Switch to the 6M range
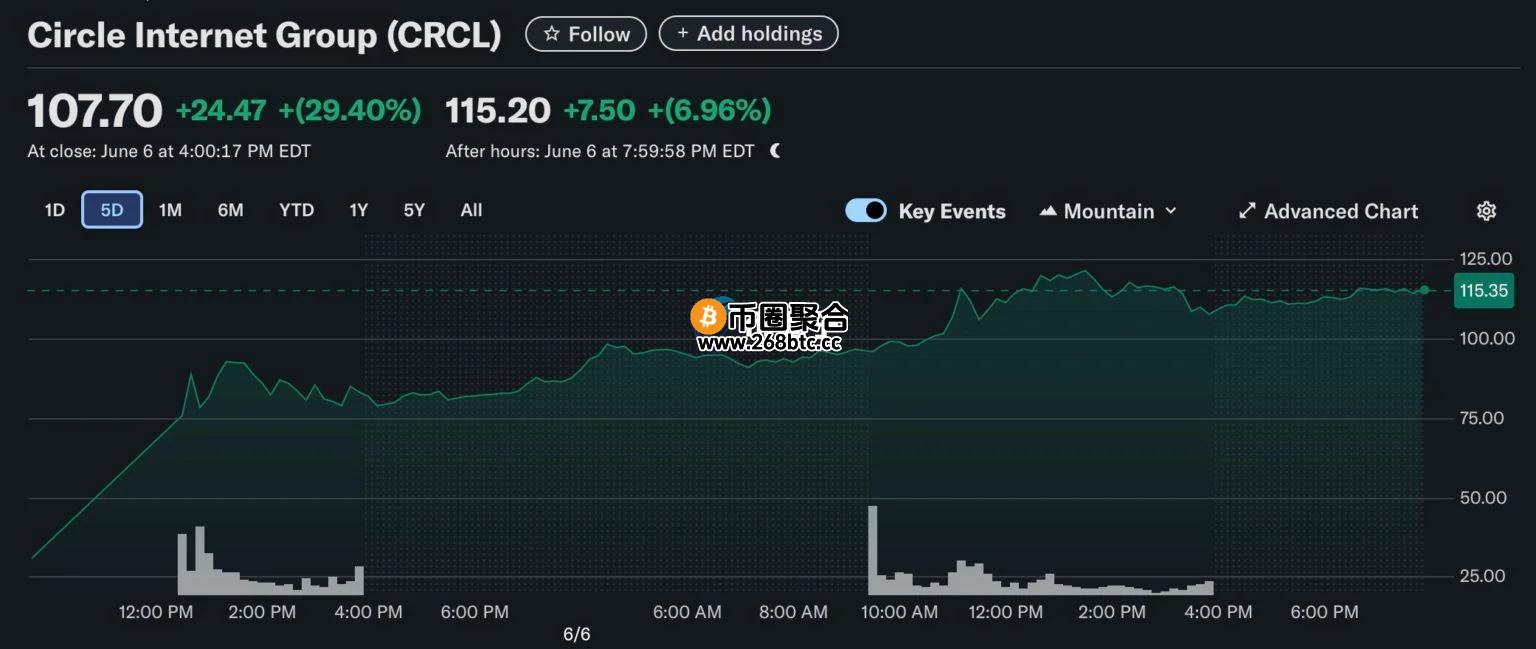The image size is (1536, 649). point(230,210)
